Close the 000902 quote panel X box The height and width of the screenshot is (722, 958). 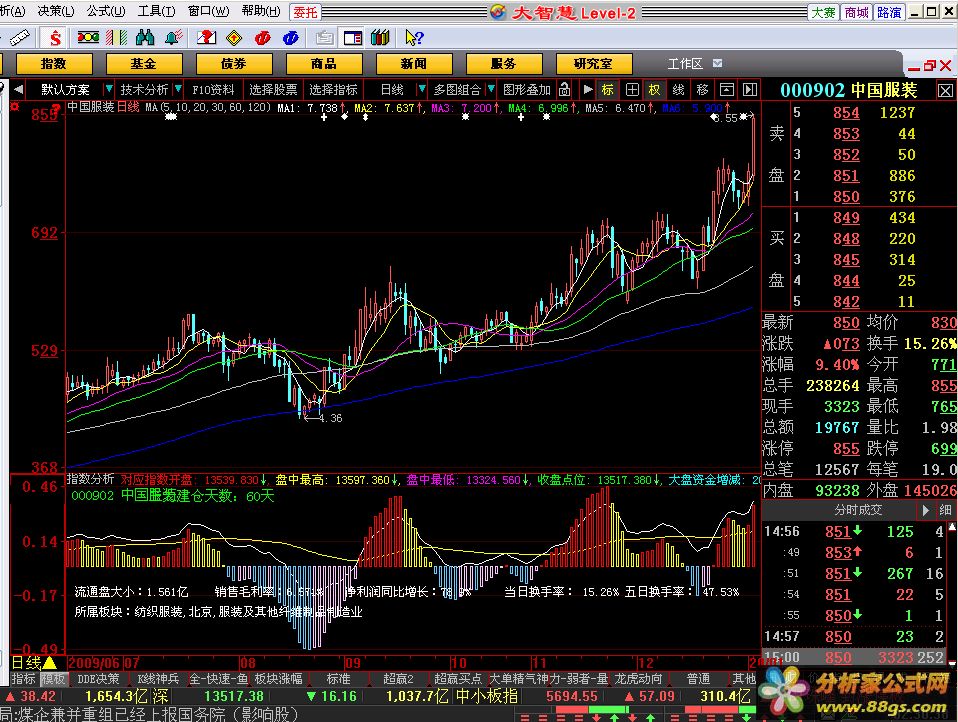coord(945,91)
